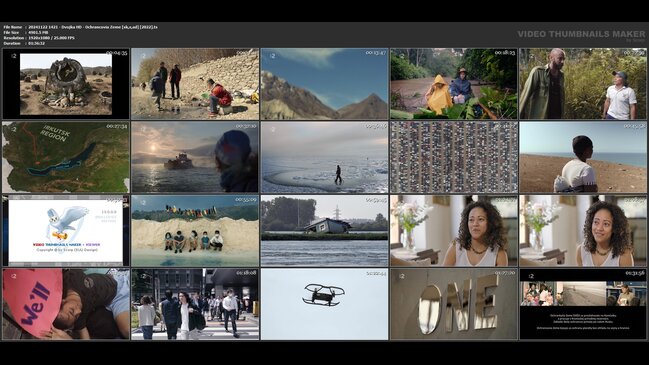Image resolution: width=649 pixels, height=365 pixels.
Task: Select the thumbnail with the yellow raincoat person
Action: (x=454, y=84)
